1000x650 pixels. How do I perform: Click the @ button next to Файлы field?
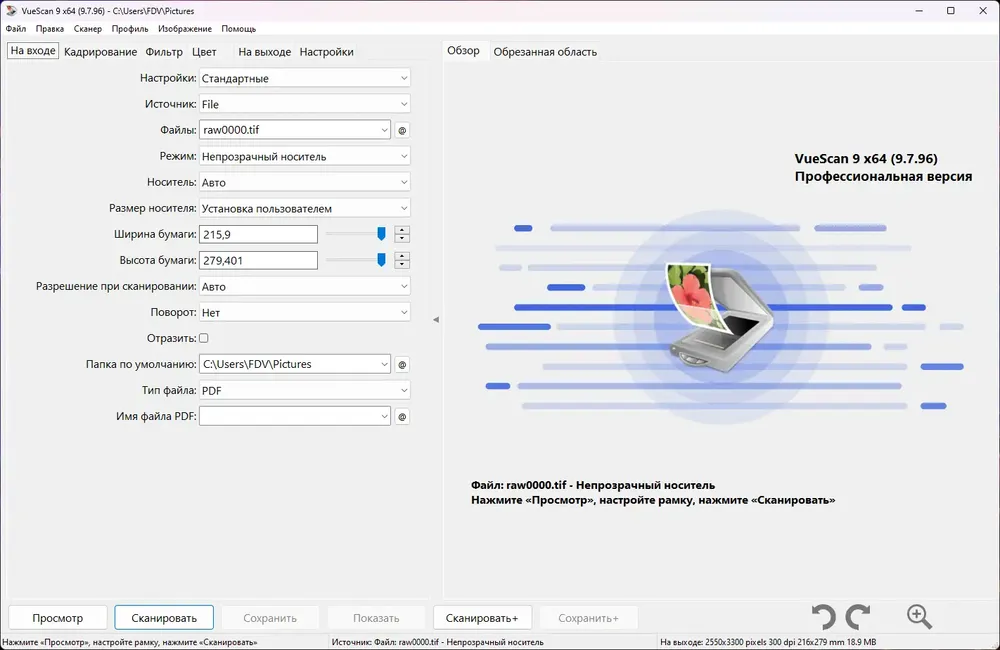pyautogui.click(x=402, y=130)
